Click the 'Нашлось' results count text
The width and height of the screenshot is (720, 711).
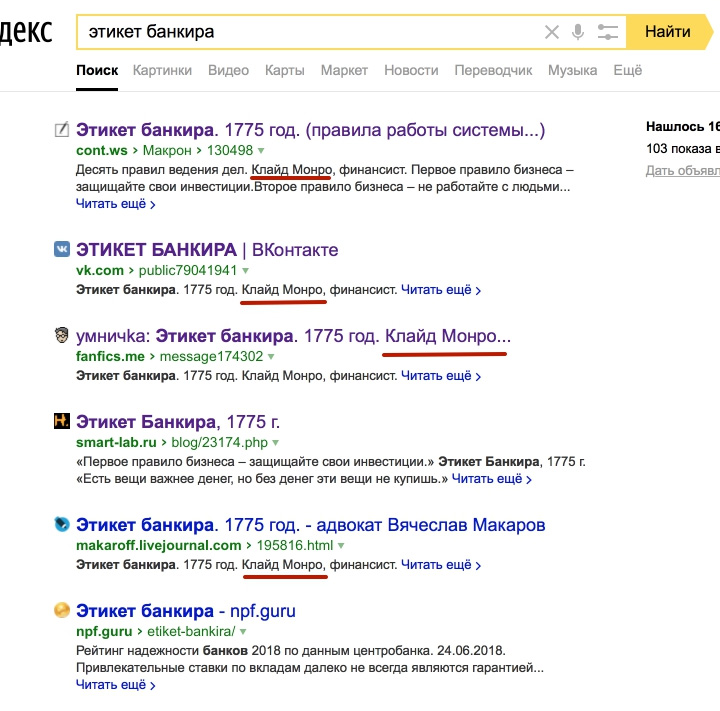[682, 126]
